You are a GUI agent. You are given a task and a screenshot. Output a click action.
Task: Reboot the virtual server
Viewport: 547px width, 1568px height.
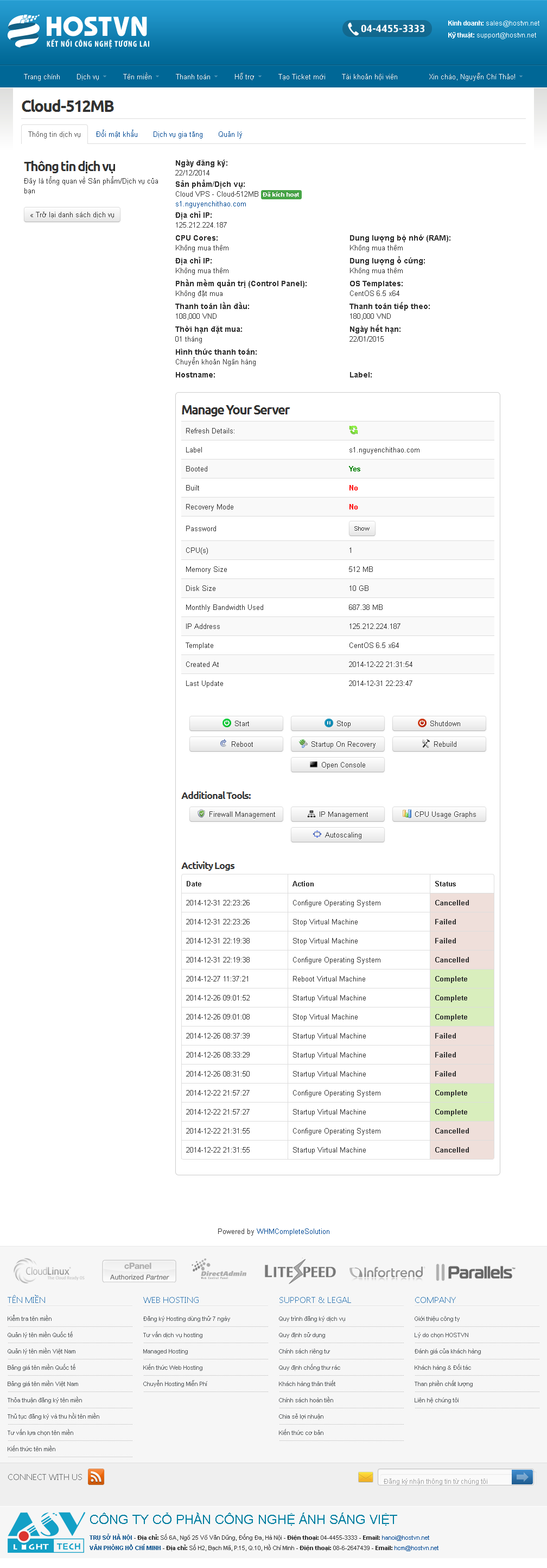point(236,744)
